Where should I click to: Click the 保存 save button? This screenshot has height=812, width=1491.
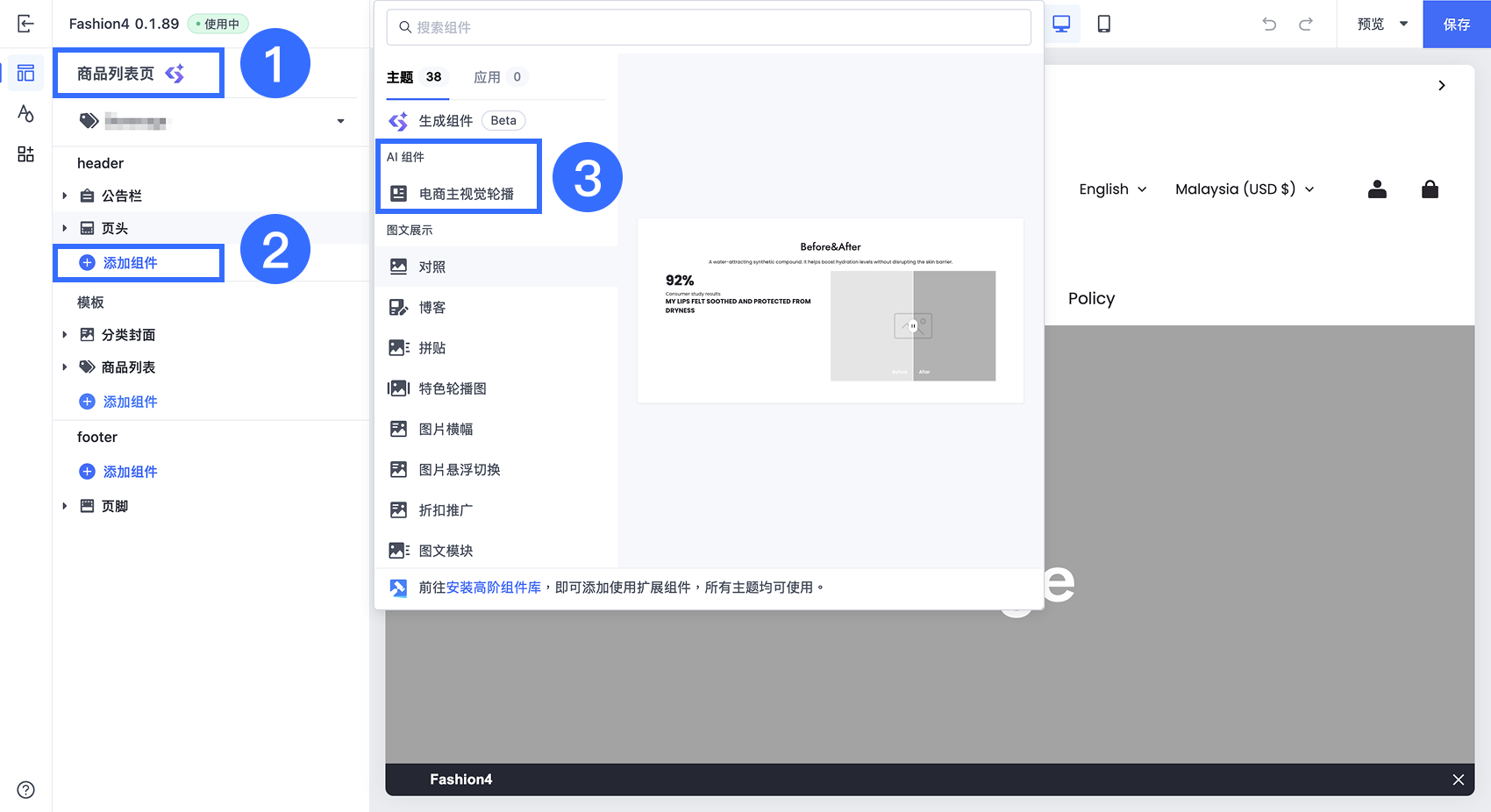click(1457, 24)
